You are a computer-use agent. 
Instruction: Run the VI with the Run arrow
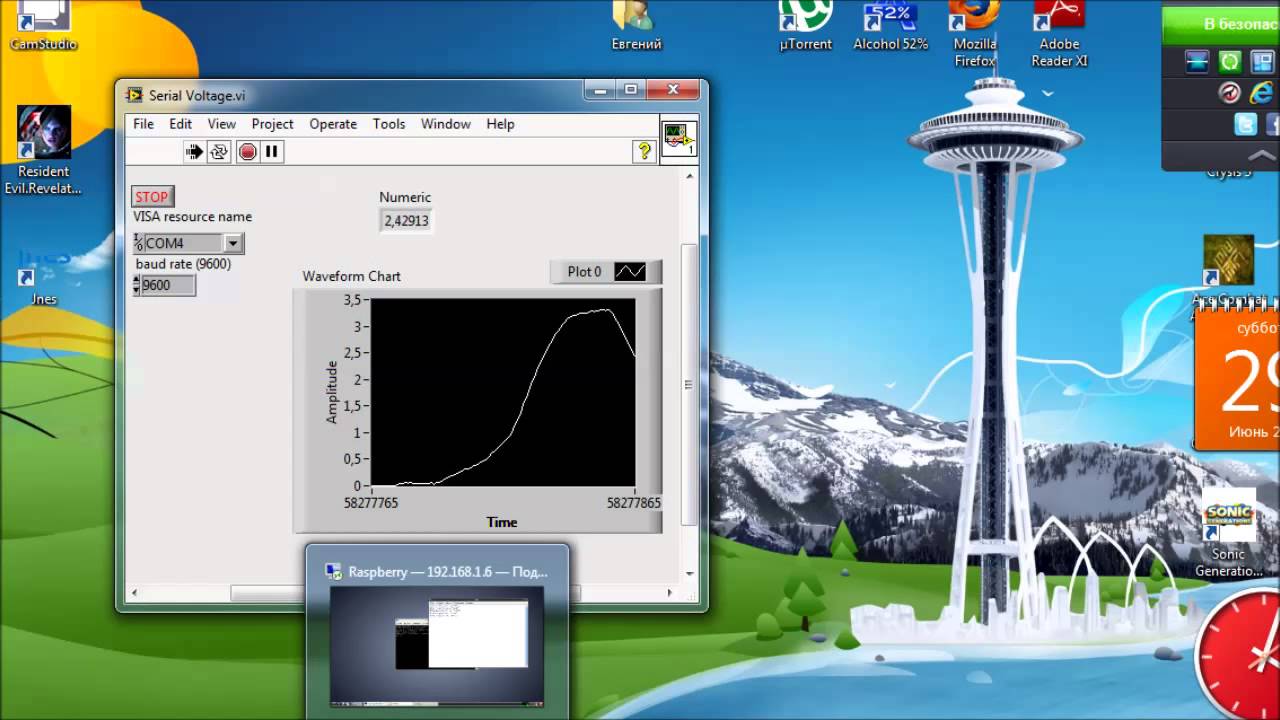pyautogui.click(x=194, y=152)
